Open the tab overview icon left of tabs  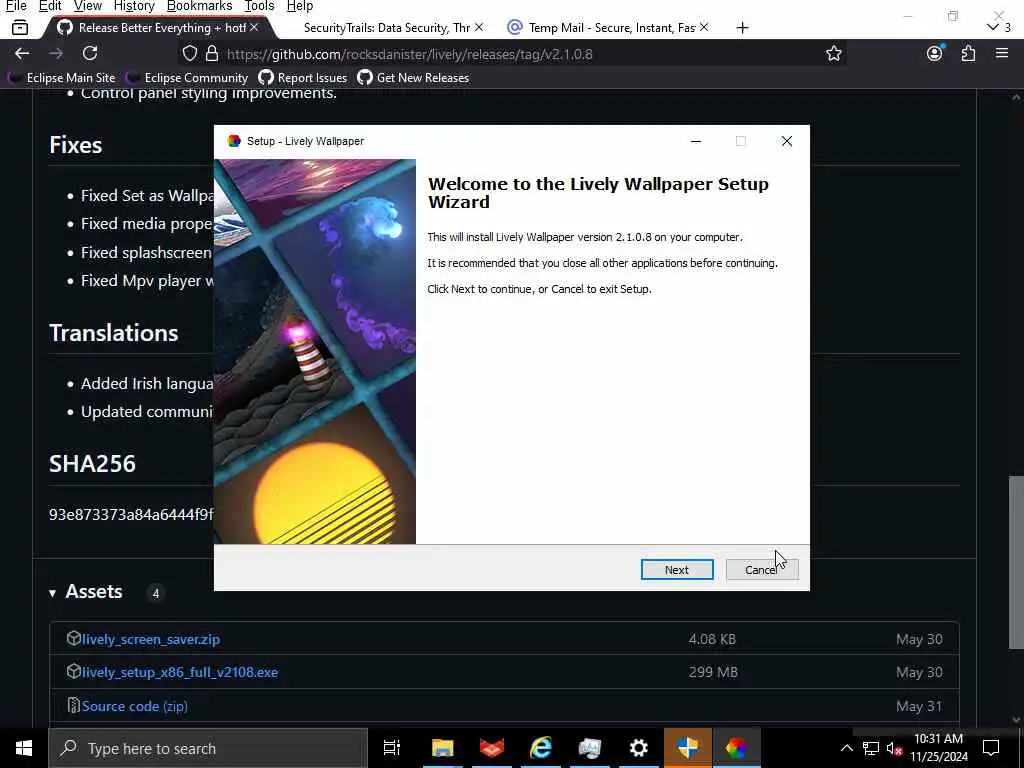click(x=20, y=27)
